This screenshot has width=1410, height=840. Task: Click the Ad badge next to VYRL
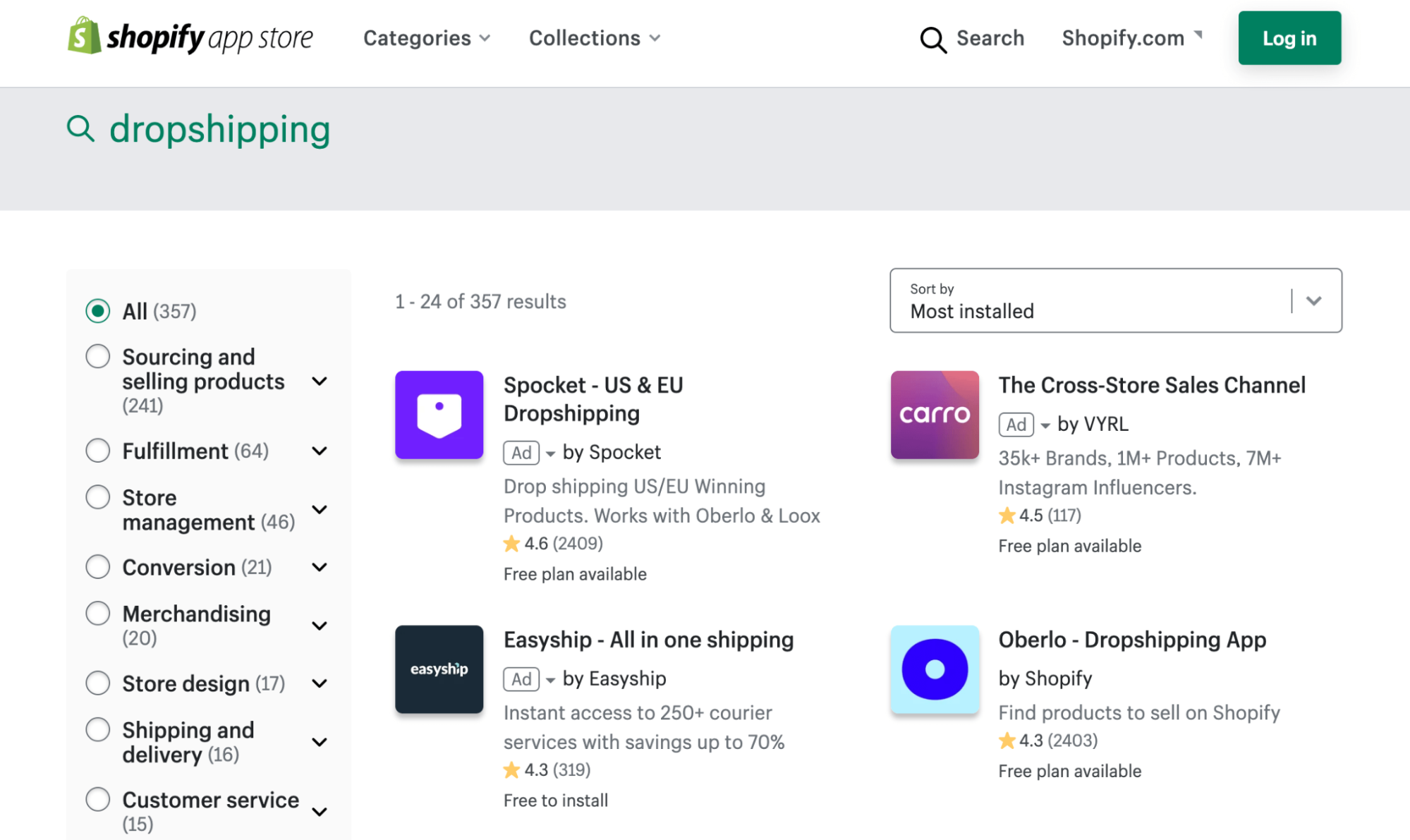[1016, 425]
